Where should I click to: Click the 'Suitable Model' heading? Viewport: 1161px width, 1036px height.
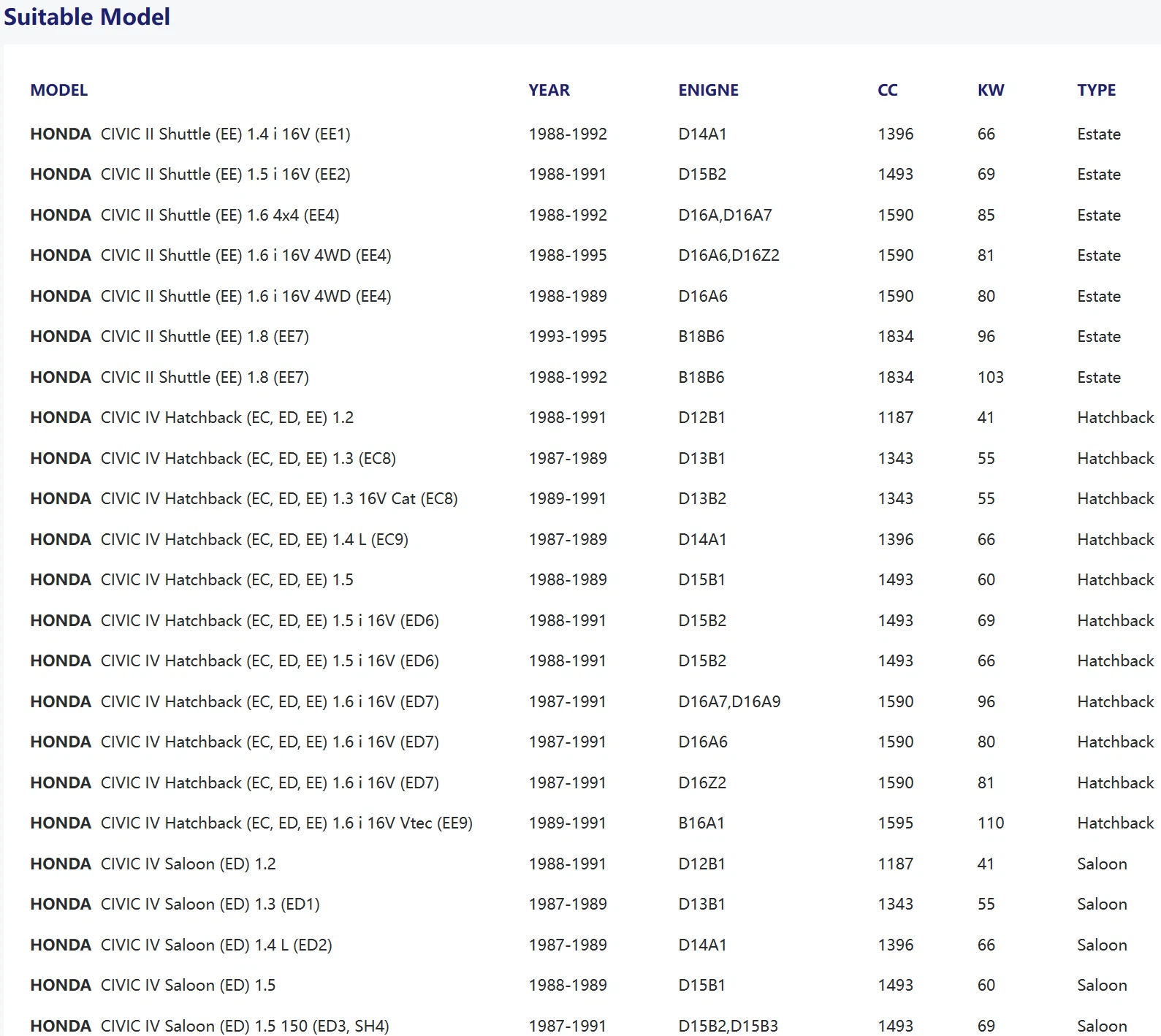pos(87,17)
